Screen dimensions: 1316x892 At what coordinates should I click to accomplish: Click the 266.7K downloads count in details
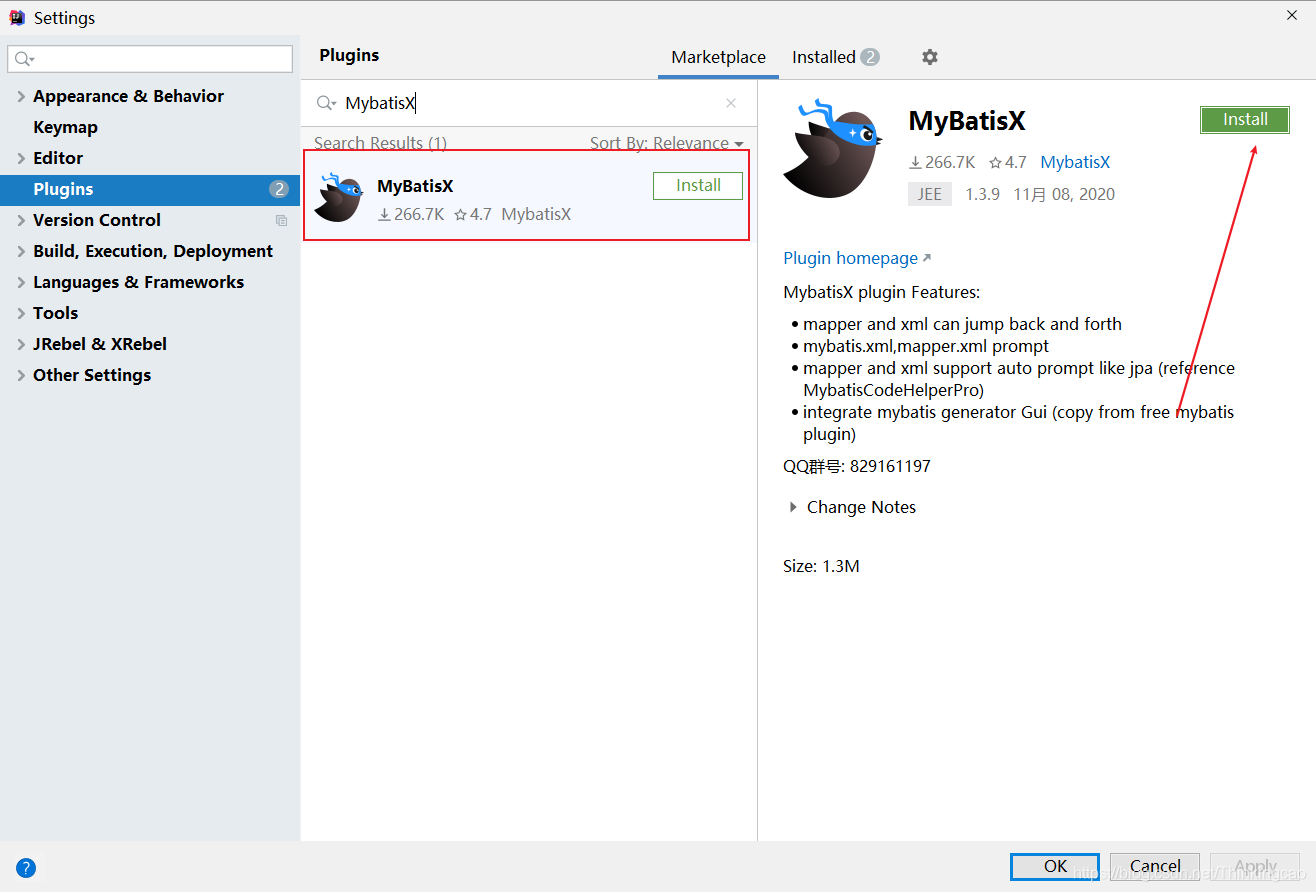point(941,162)
